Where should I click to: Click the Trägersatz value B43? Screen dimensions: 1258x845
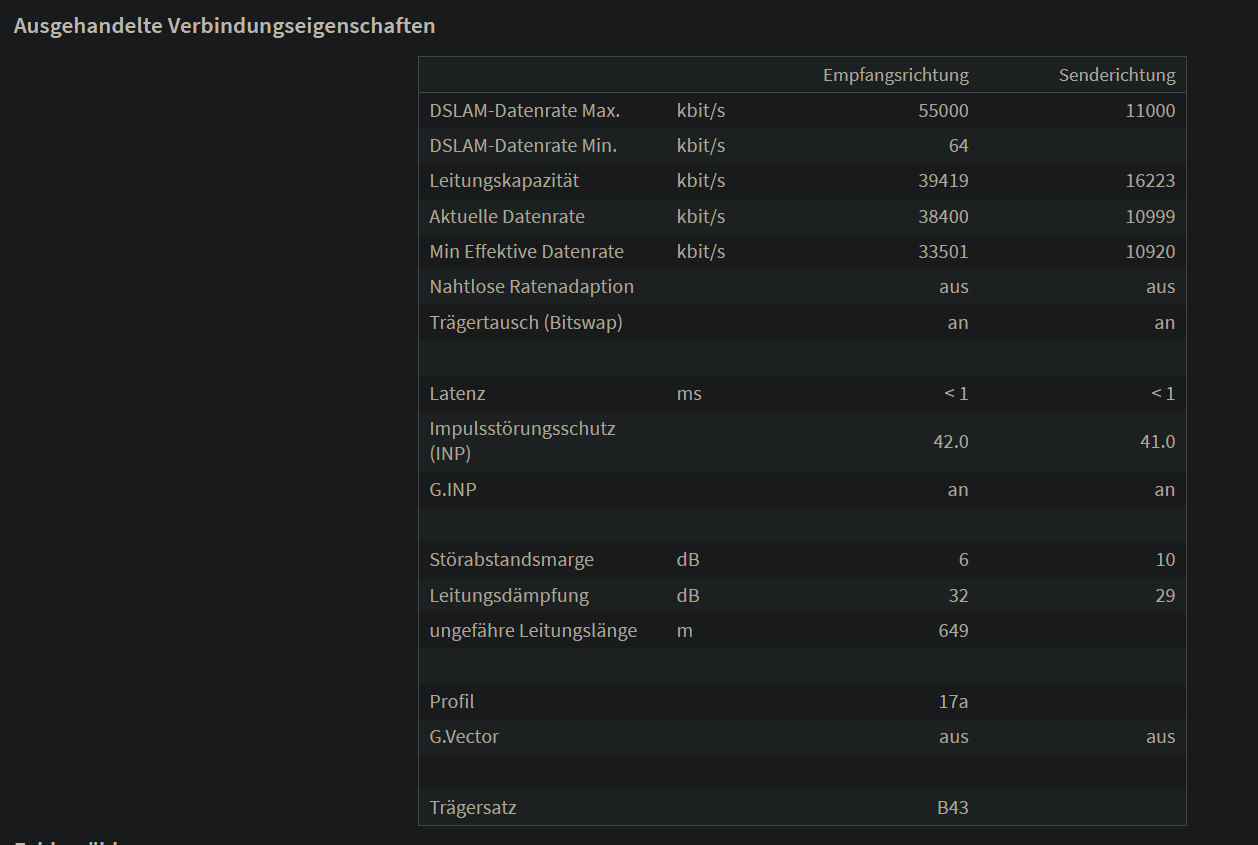point(953,807)
